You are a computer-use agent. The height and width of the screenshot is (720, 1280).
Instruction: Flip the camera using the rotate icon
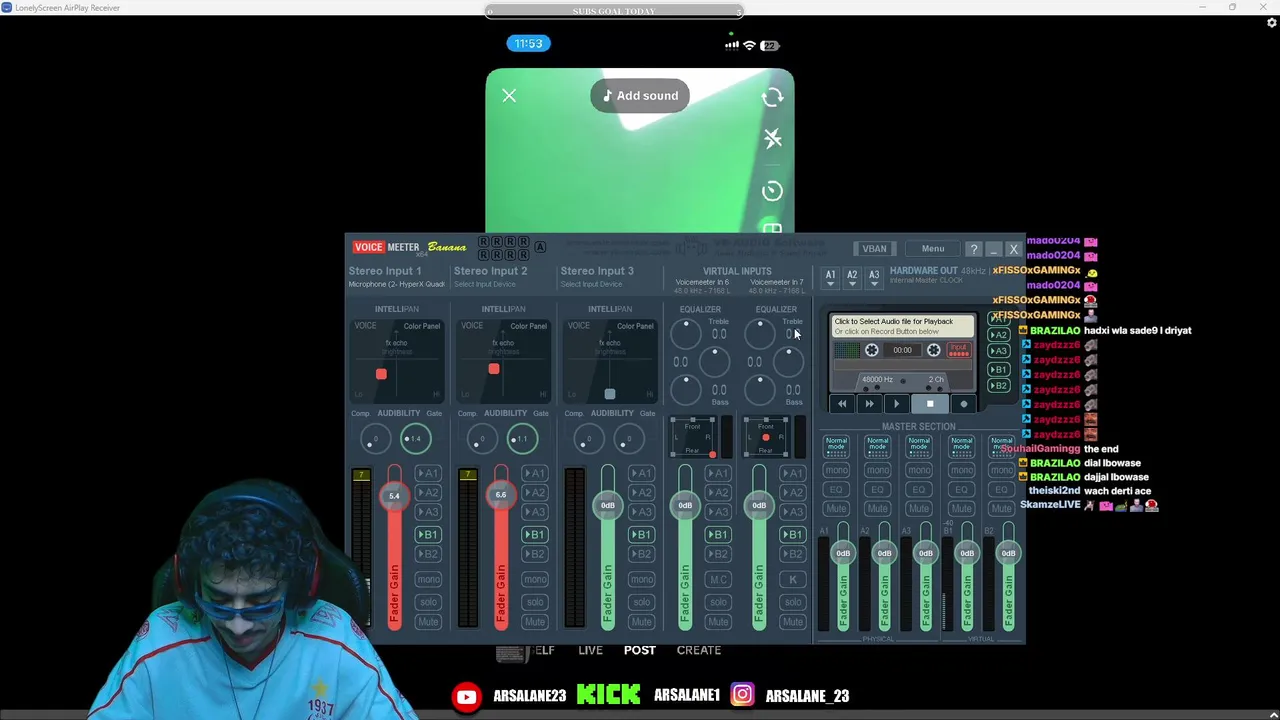click(772, 97)
